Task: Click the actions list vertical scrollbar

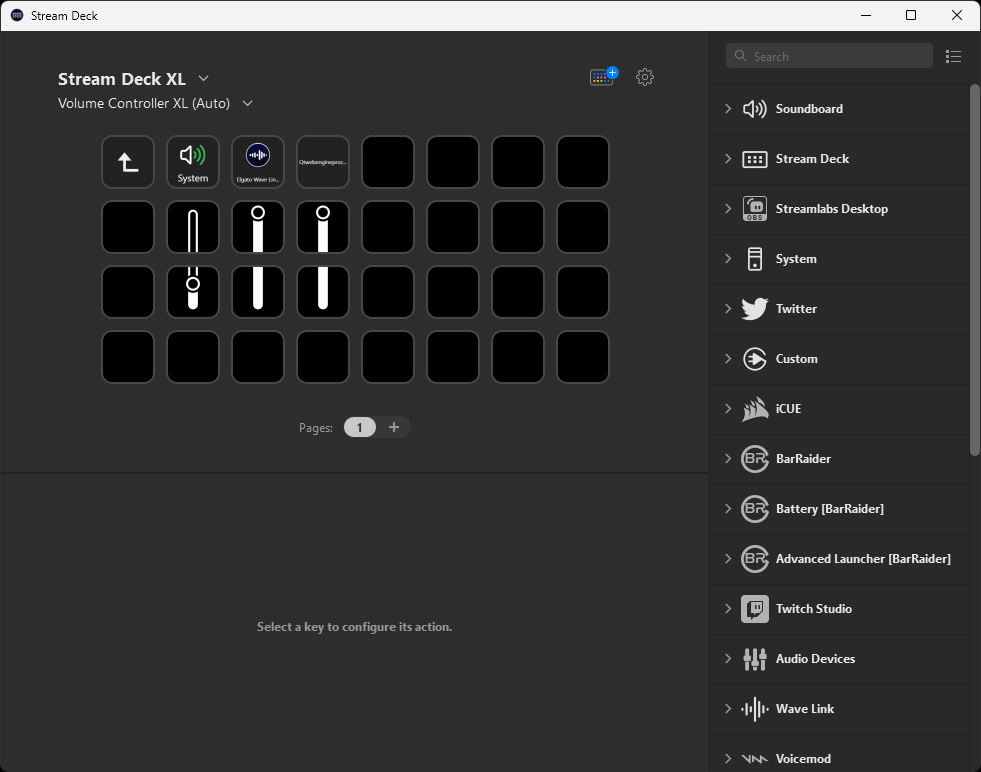Action: (x=975, y=270)
